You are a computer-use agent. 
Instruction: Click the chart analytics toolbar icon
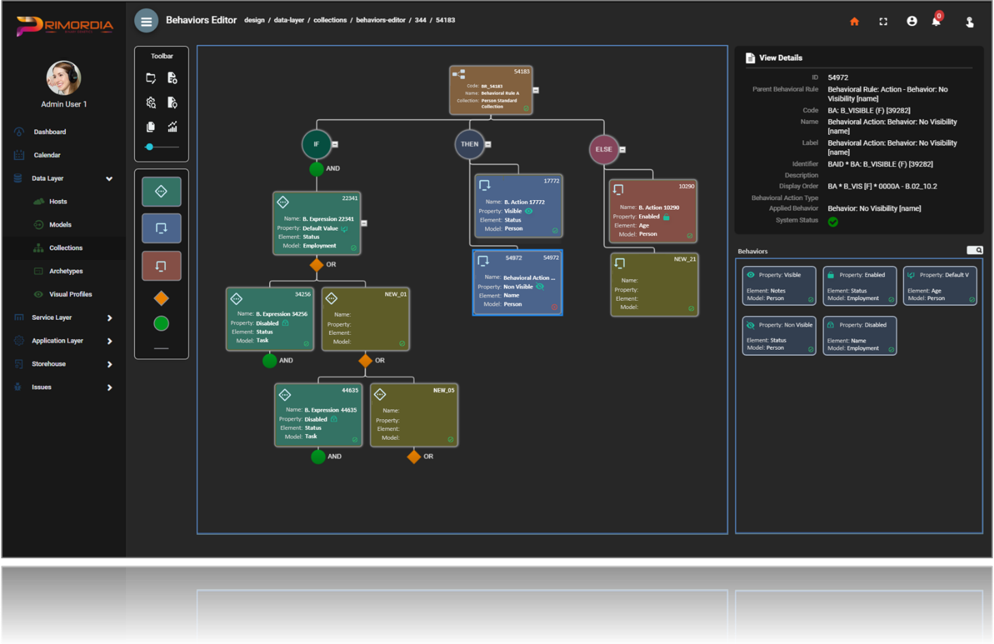(x=172, y=127)
